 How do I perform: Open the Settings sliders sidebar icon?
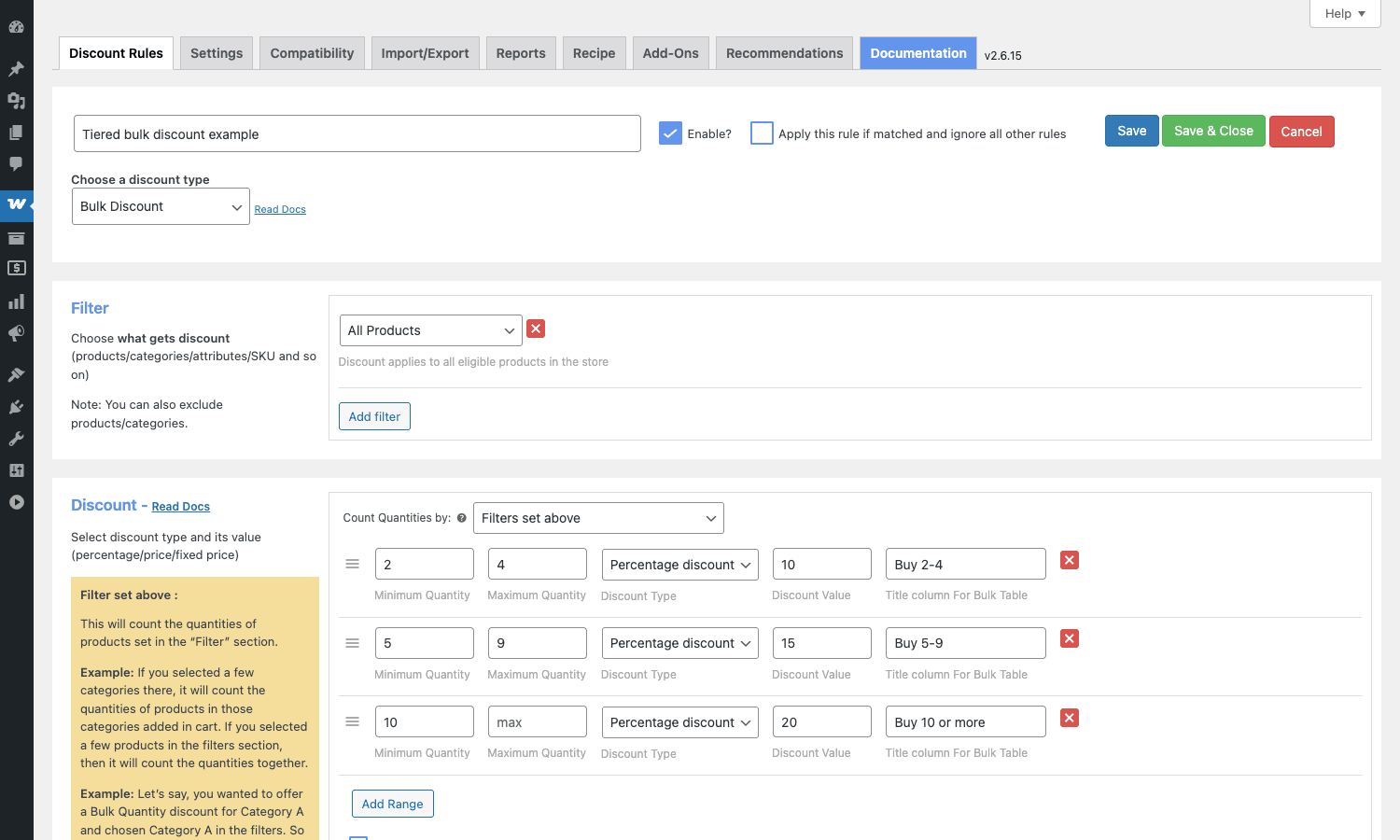coord(16,470)
